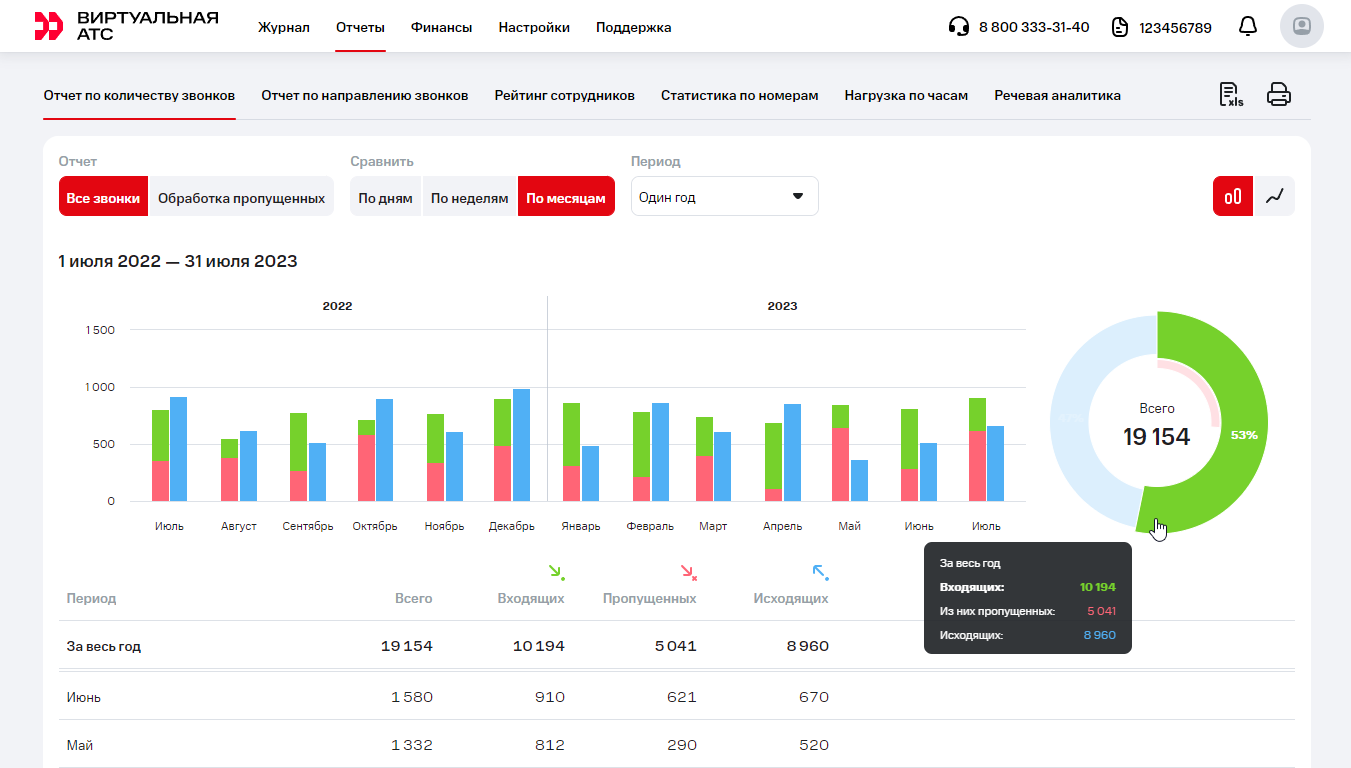Viewport: 1351px width, 768px height.
Task: Select Обработка пропущенных report
Action: [241, 198]
